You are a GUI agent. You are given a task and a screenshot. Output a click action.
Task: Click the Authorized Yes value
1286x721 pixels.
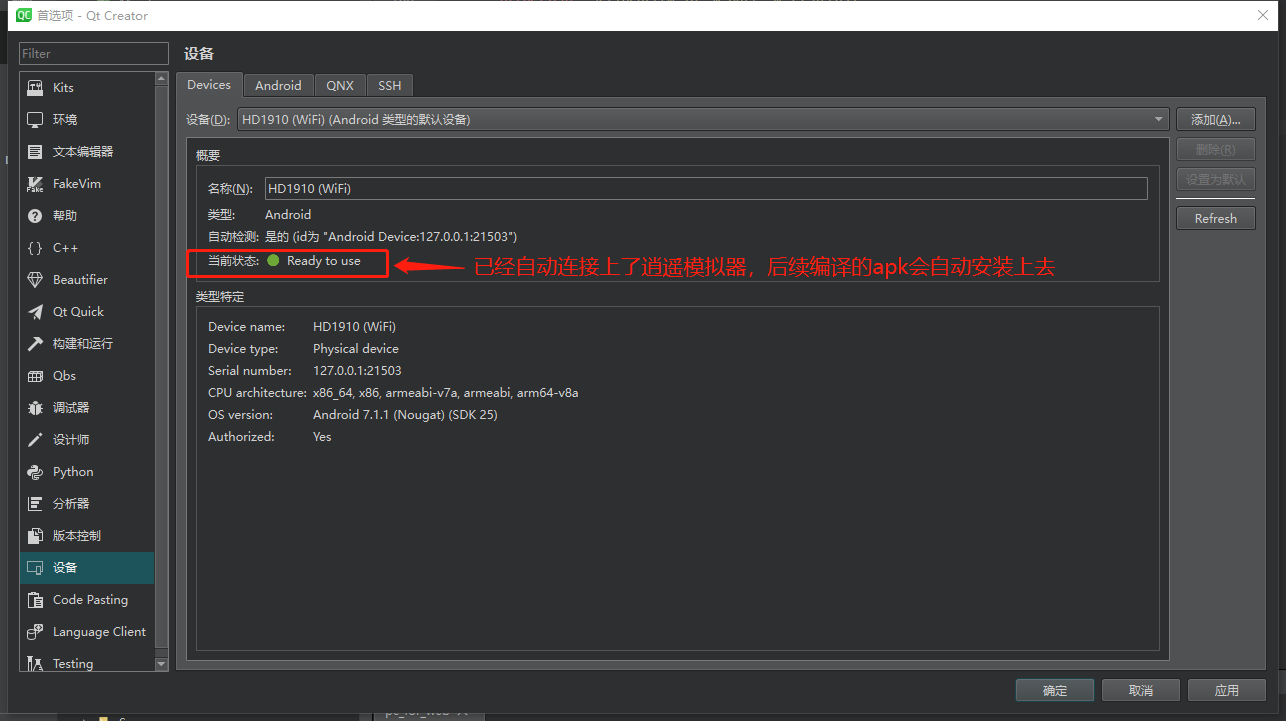(x=322, y=437)
